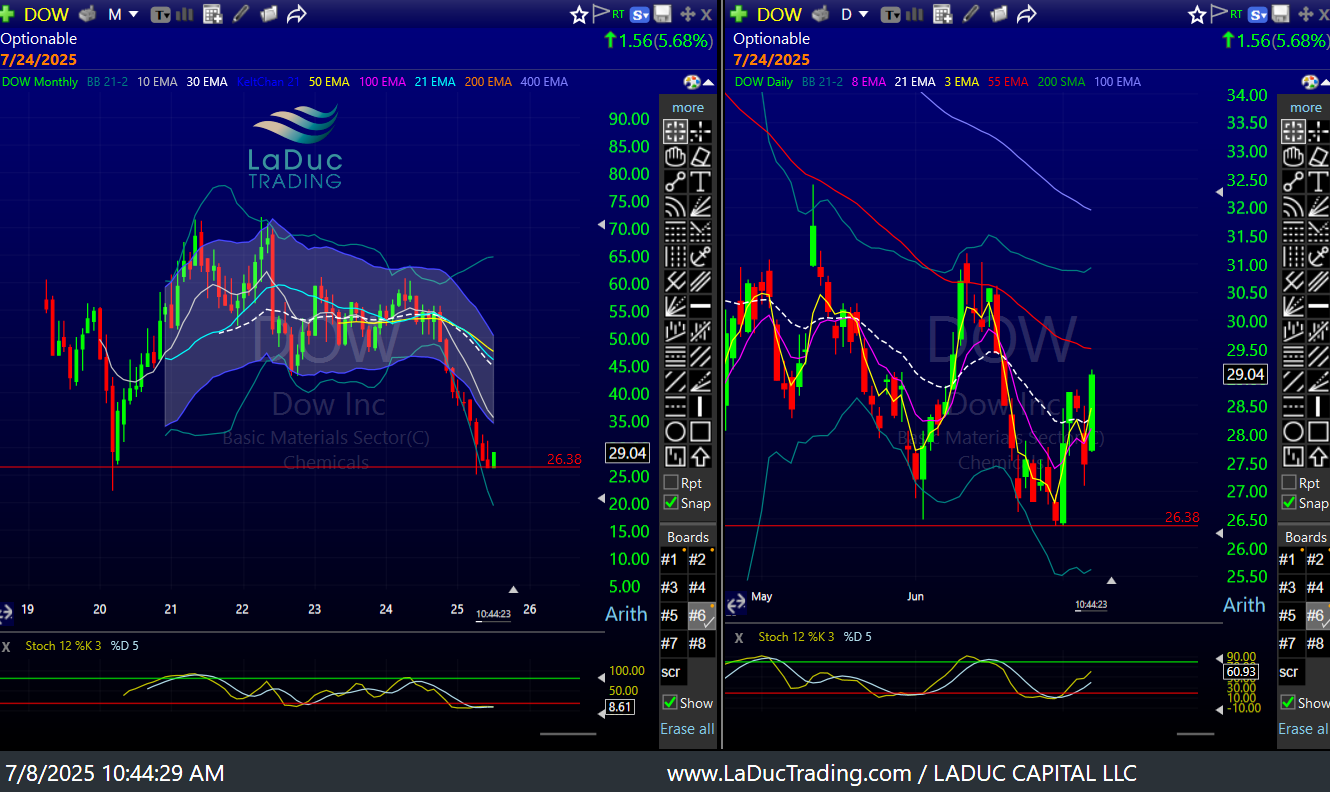Click the pencil drawing icon on monthly chart header

[x=241, y=14]
